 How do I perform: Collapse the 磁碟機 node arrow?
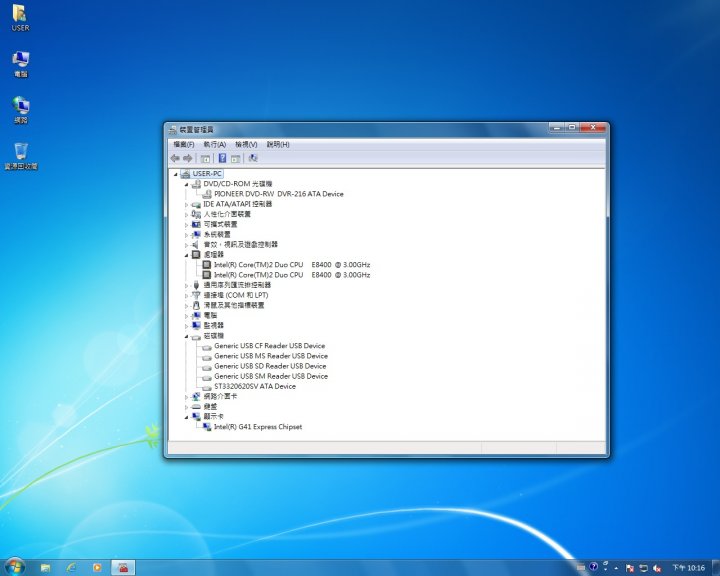point(186,336)
